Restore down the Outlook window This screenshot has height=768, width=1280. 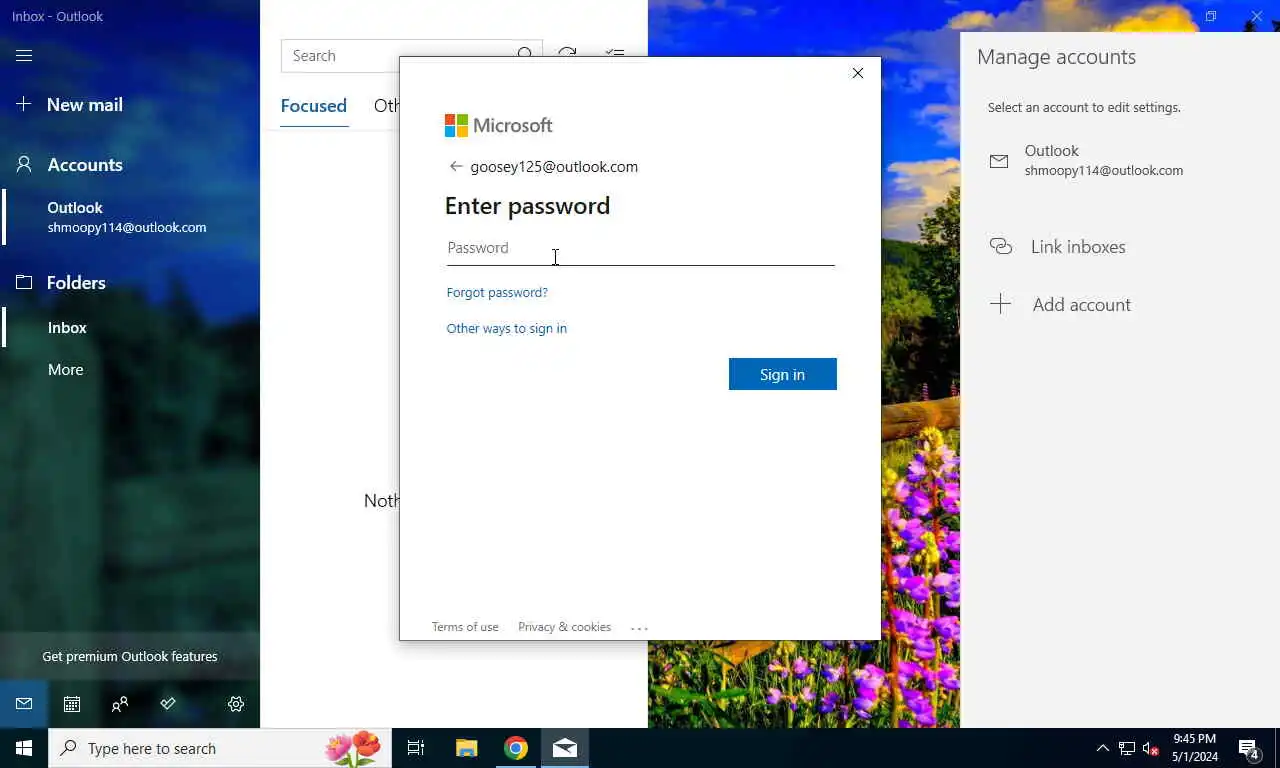point(1211,16)
